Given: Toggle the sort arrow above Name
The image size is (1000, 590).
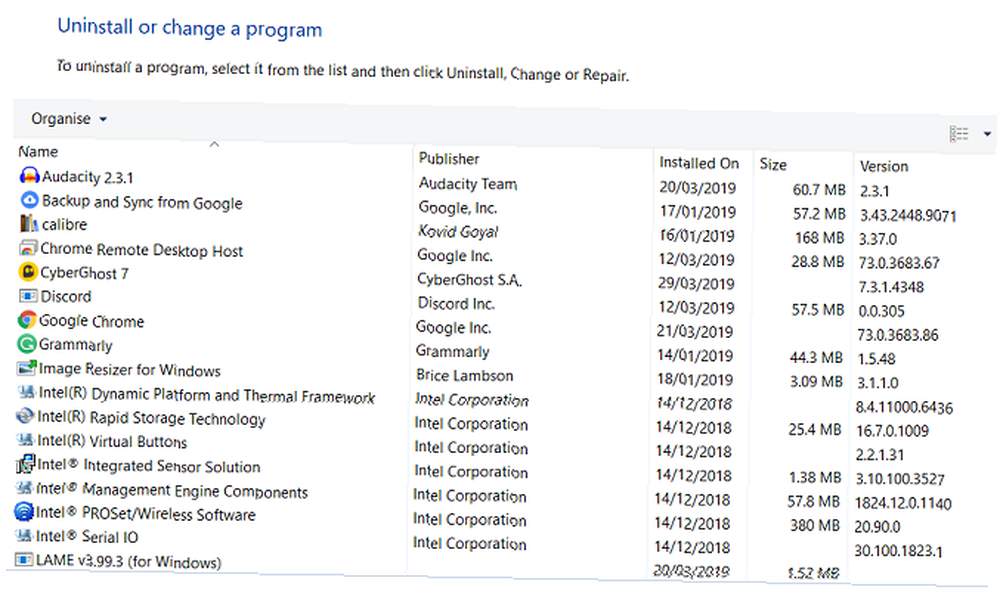Looking at the screenshot, I should (214, 144).
